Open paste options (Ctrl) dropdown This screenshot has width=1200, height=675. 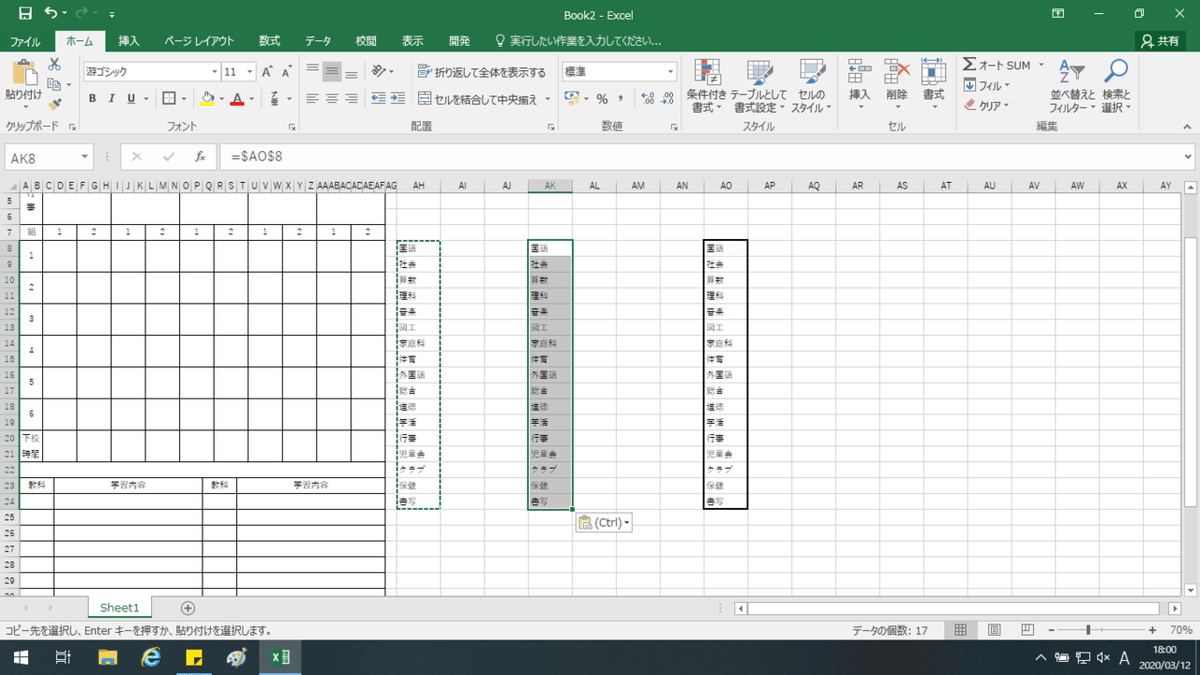tap(604, 522)
